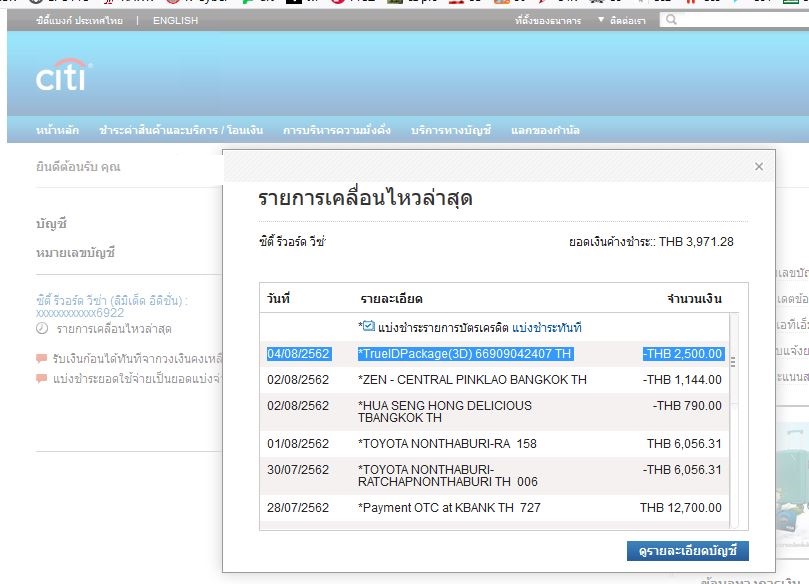
Task: Select the HUA SENG HONG DELICIOUS transaction
Action: click(494, 412)
